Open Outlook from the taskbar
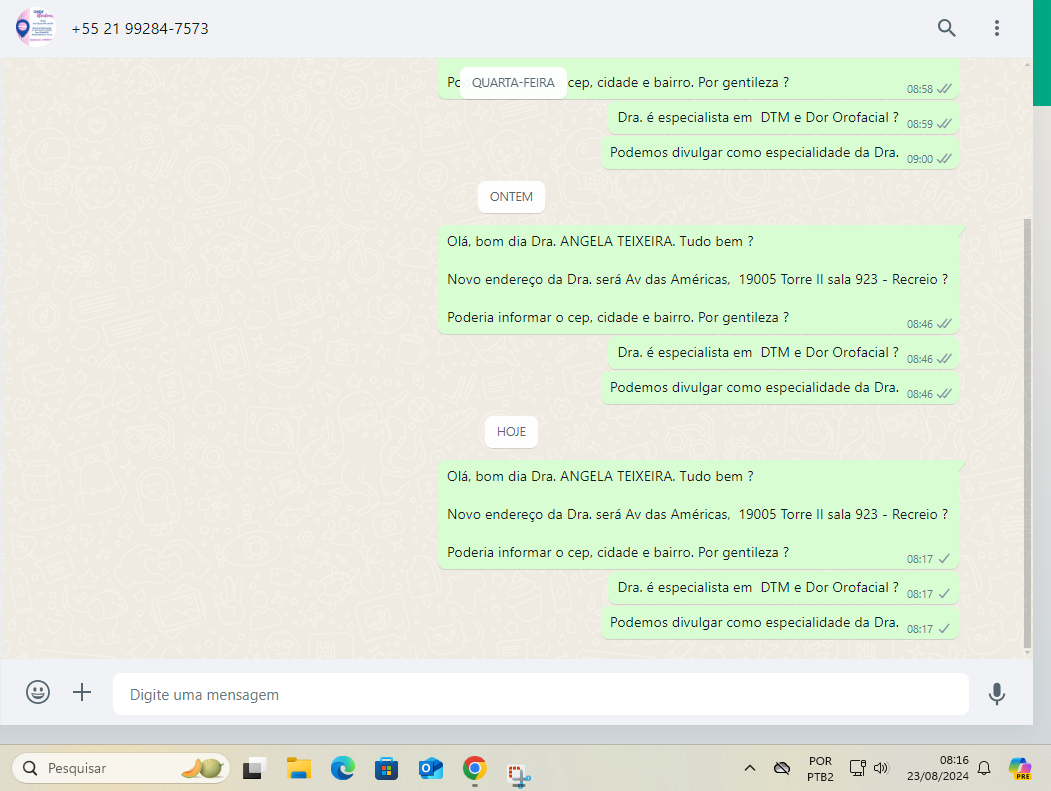 tap(430, 768)
